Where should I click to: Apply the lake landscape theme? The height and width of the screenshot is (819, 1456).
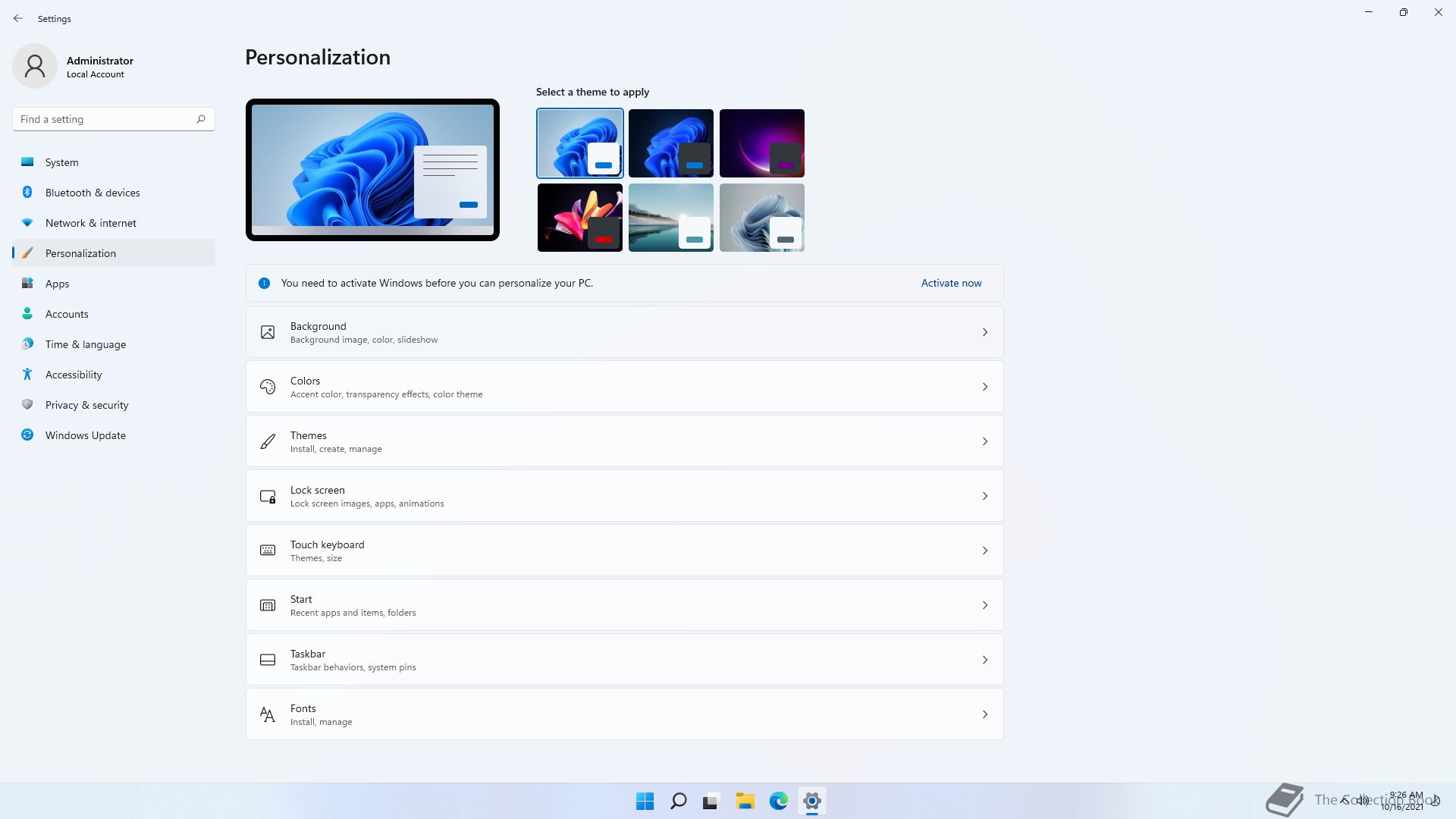tap(671, 218)
